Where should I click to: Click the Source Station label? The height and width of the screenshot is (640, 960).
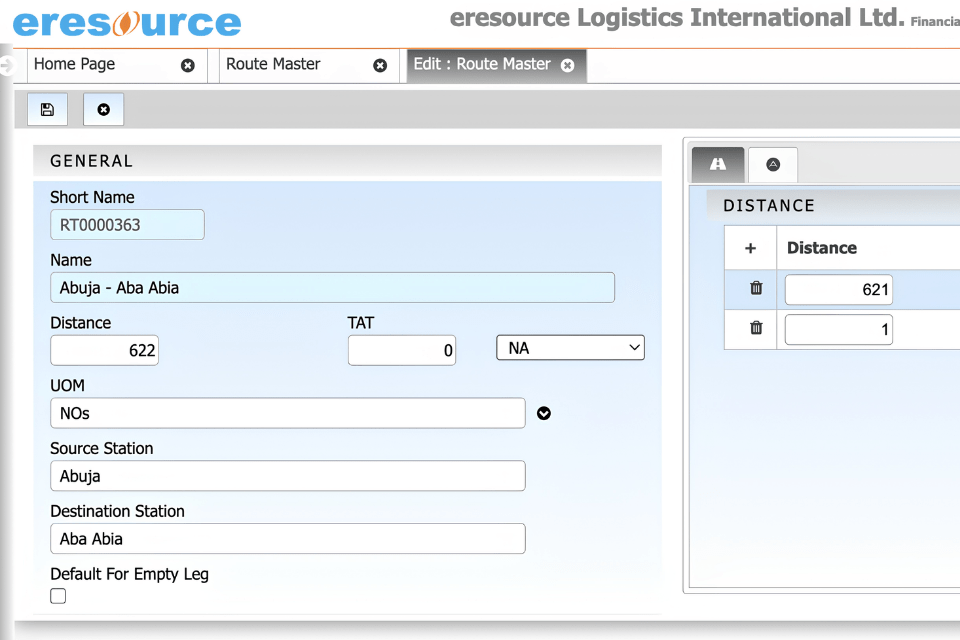click(x=102, y=448)
